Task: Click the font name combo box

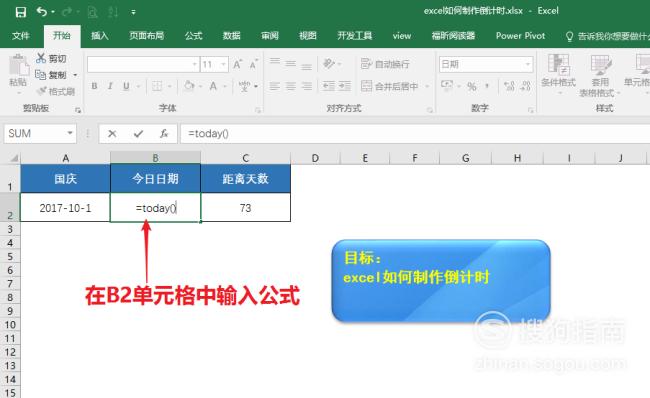Action: click(x=143, y=64)
